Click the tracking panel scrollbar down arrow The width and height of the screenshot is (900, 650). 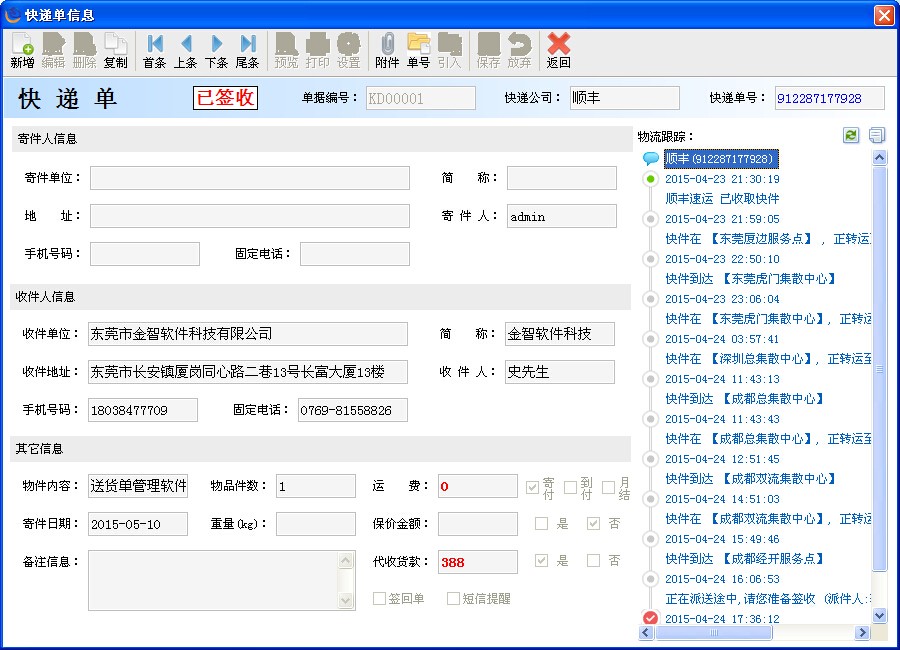click(877, 617)
